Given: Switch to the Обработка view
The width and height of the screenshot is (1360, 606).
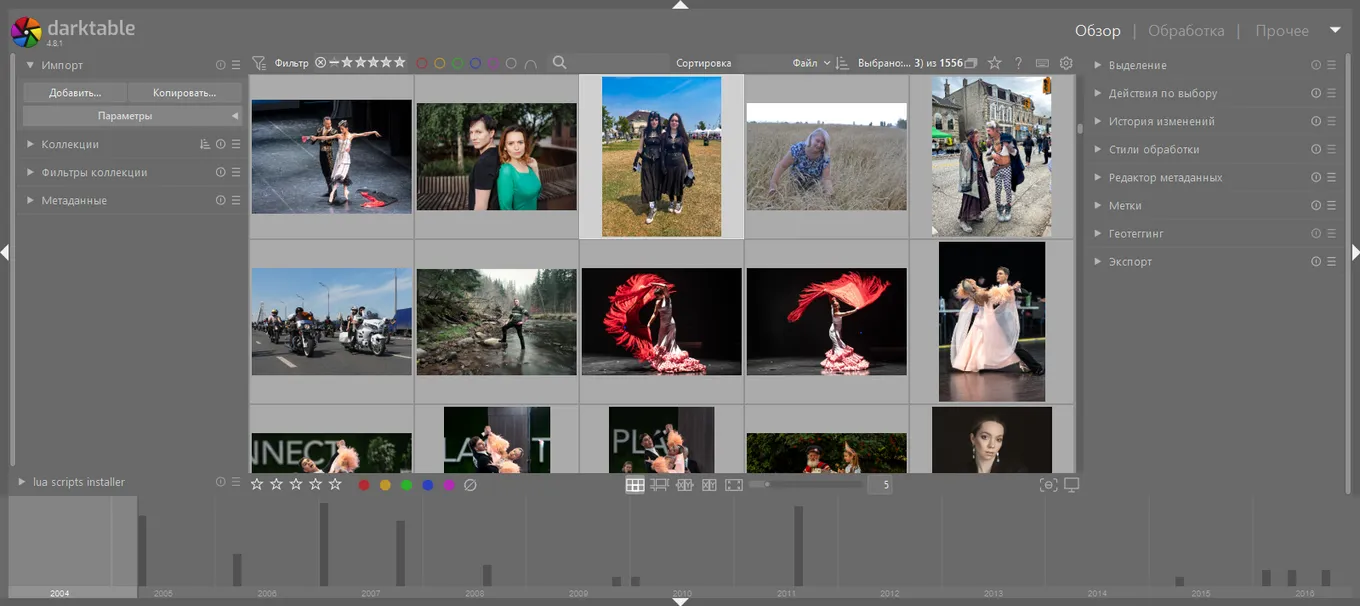Looking at the screenshot, I should point(1185,31).
